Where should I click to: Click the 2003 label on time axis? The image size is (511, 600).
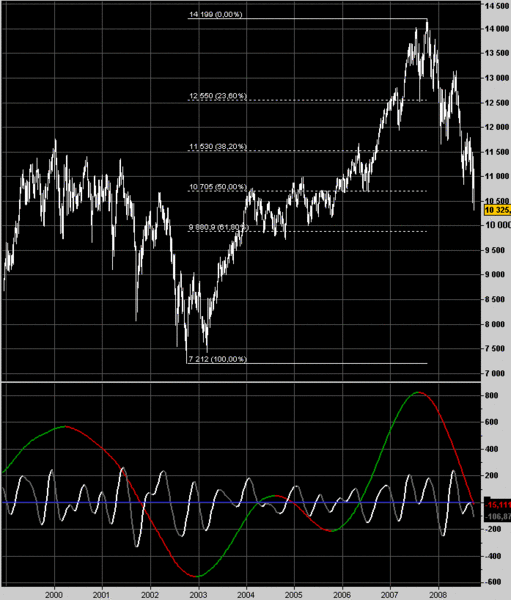(198, 595)
